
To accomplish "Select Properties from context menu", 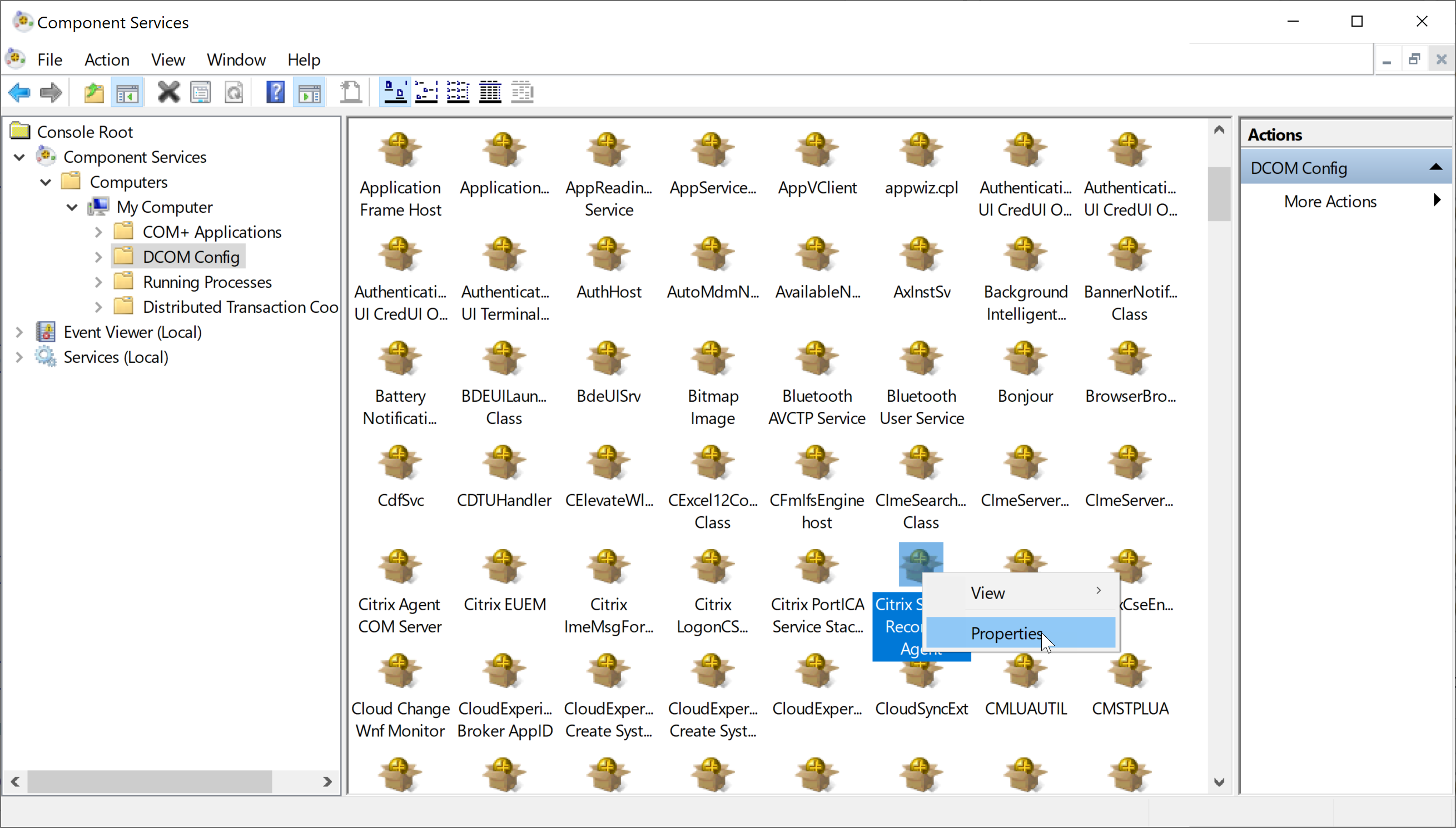I will [1005, 633].
